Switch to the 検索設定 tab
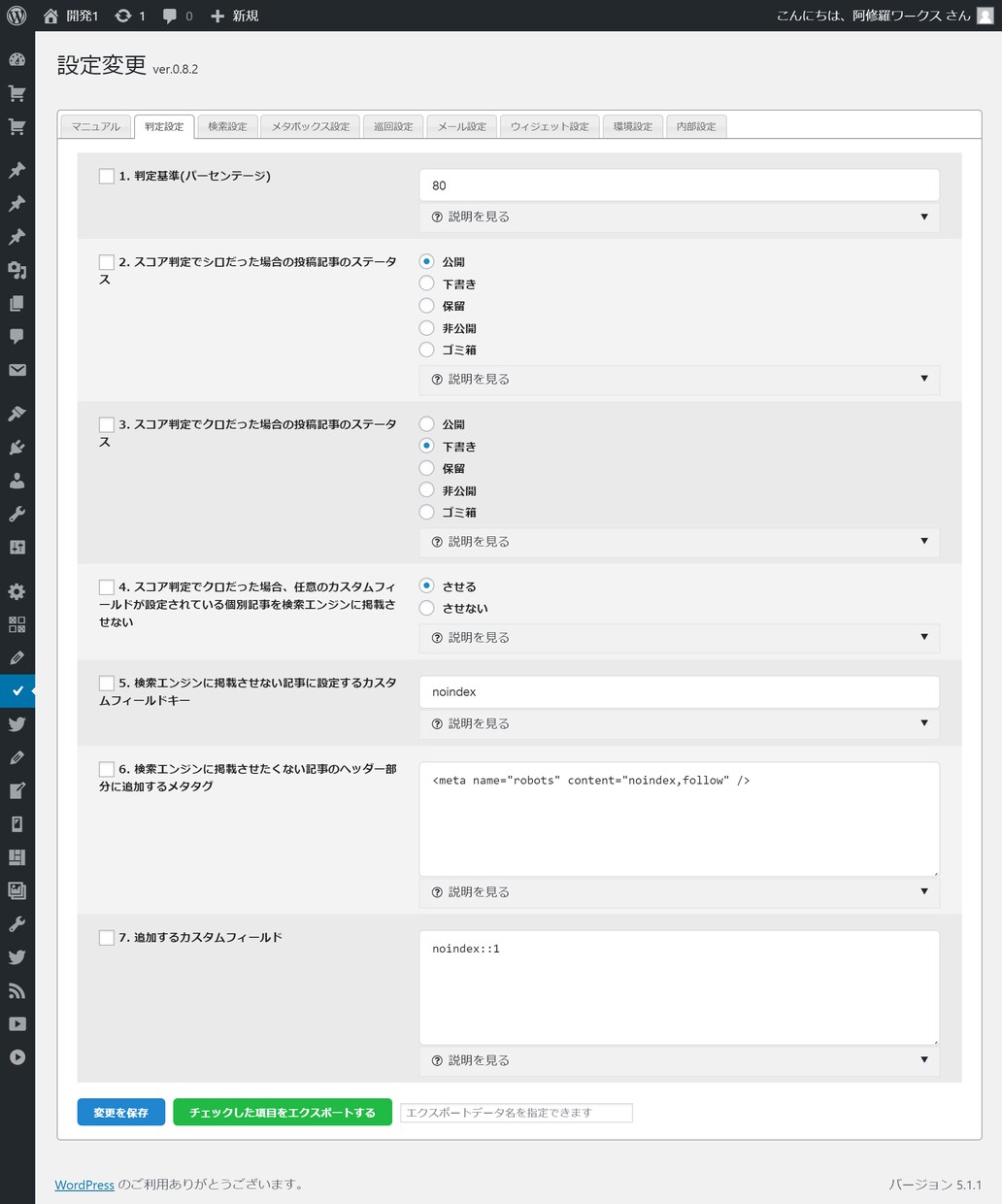Viewport: 1002px width, 1204px height. click(227, 126)
